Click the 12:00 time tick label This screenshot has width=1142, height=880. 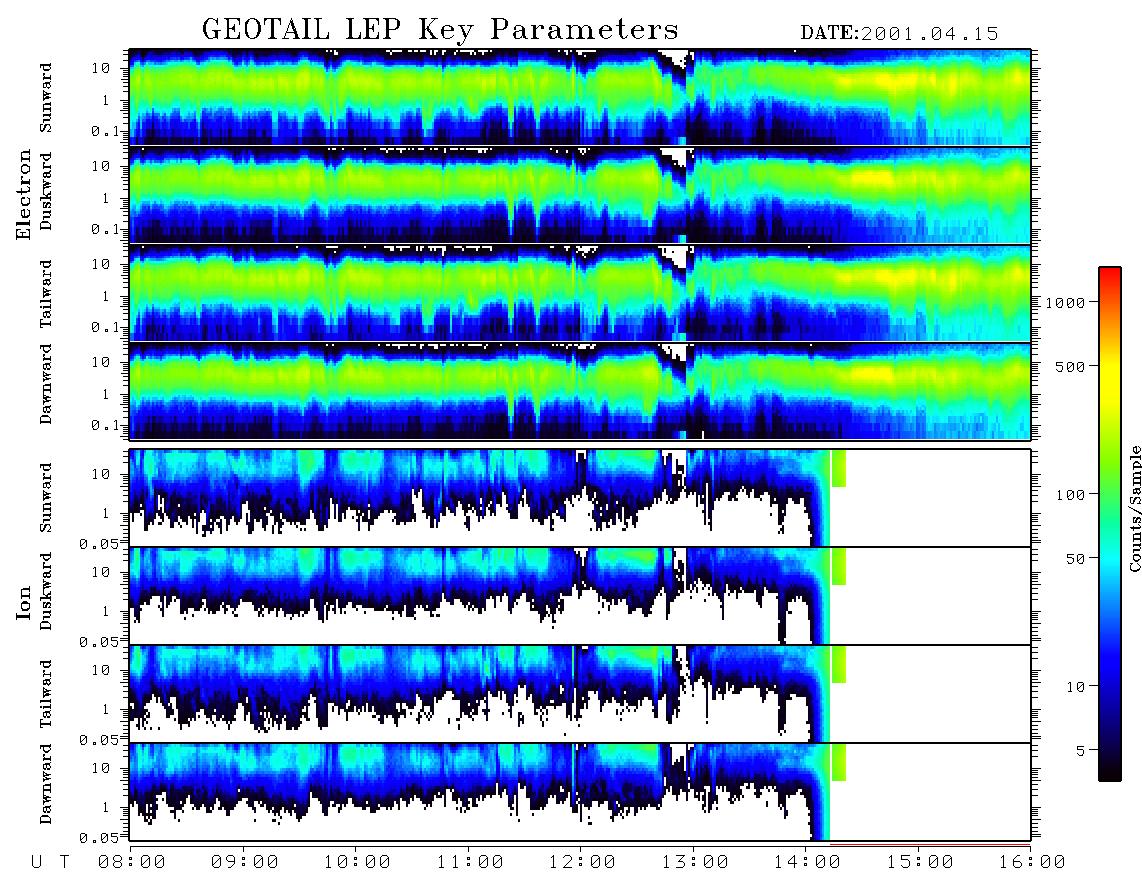(582, 863)
